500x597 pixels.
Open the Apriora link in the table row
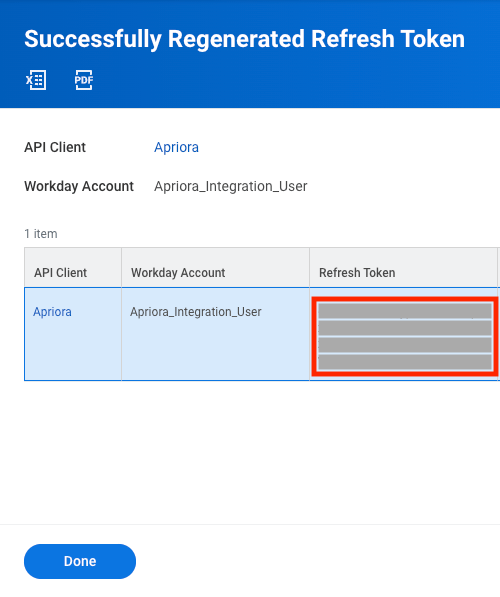[52, 312]
